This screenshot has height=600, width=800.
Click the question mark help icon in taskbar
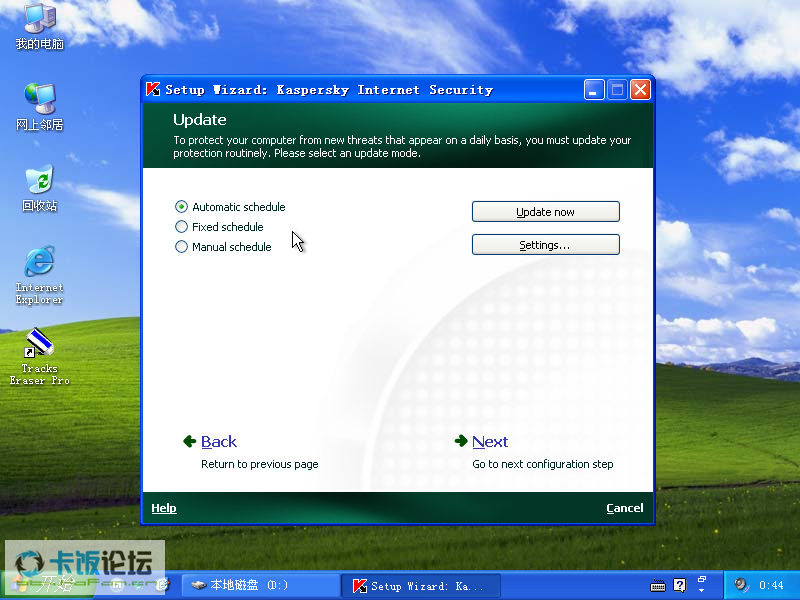[680, 585]
